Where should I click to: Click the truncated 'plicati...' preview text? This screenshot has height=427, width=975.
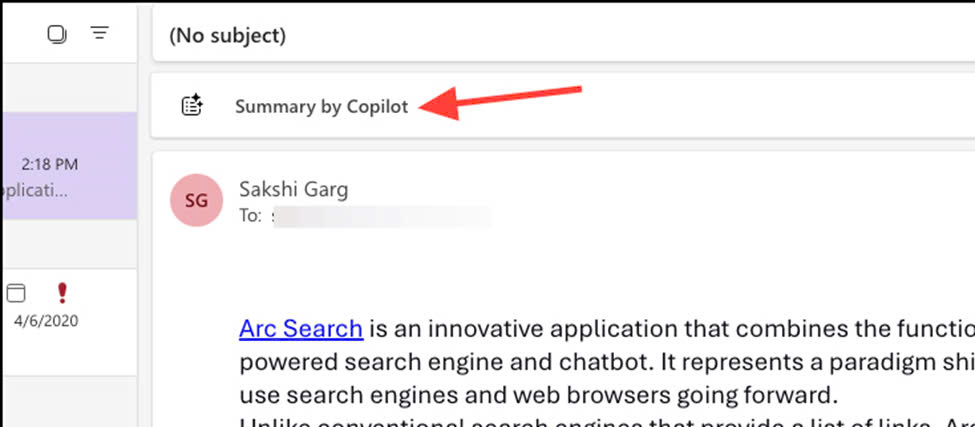click(34, 190)
